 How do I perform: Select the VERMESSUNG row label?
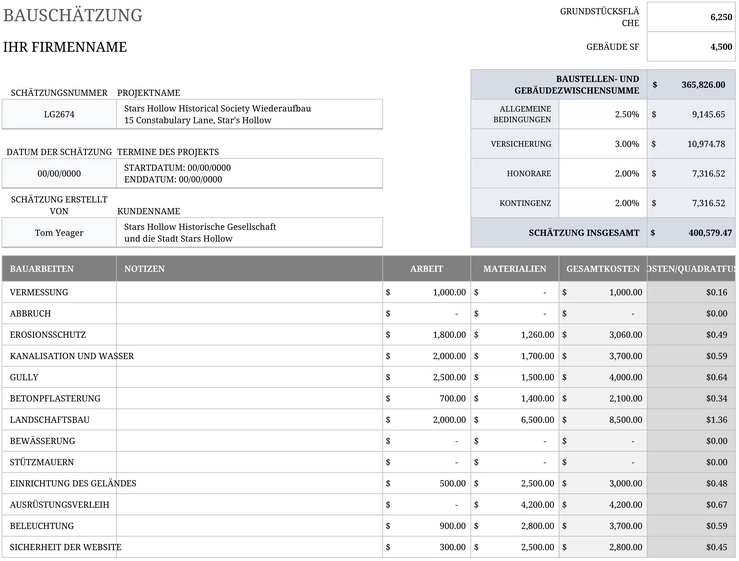tap(39, 292)
